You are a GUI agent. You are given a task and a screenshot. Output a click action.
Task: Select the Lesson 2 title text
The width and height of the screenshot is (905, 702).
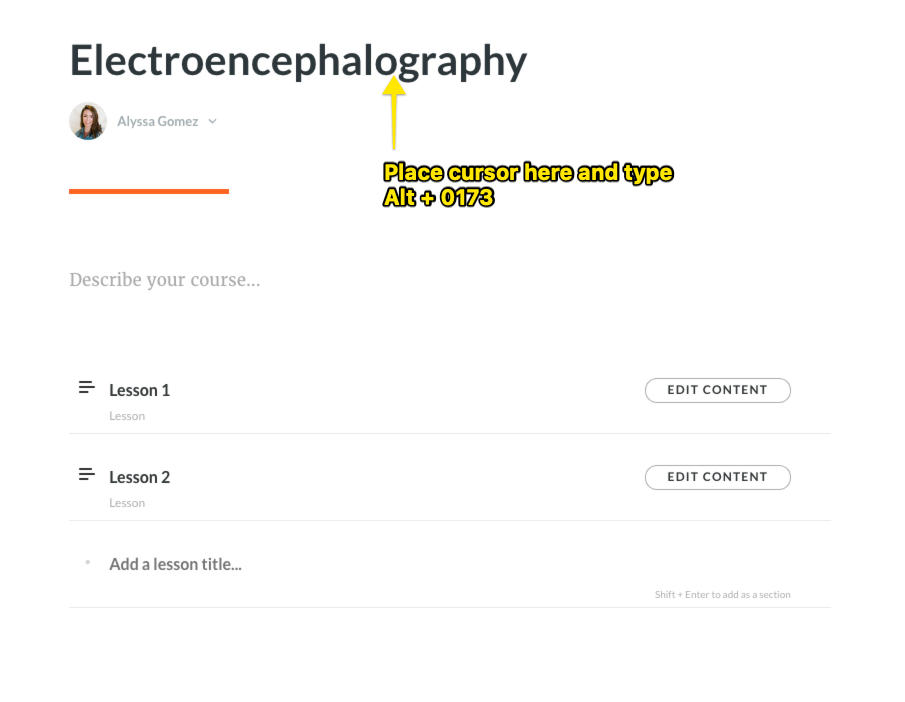[x=140, y=477]
